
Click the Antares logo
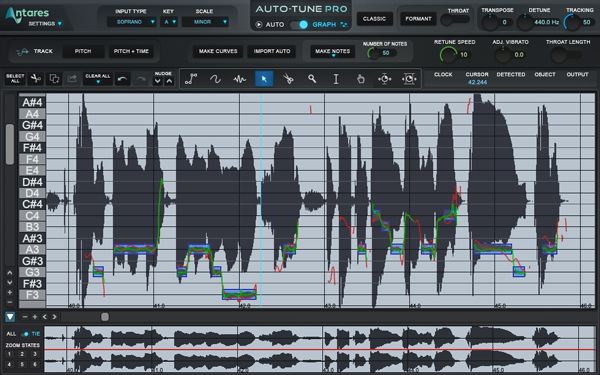[x=27, y=14]
